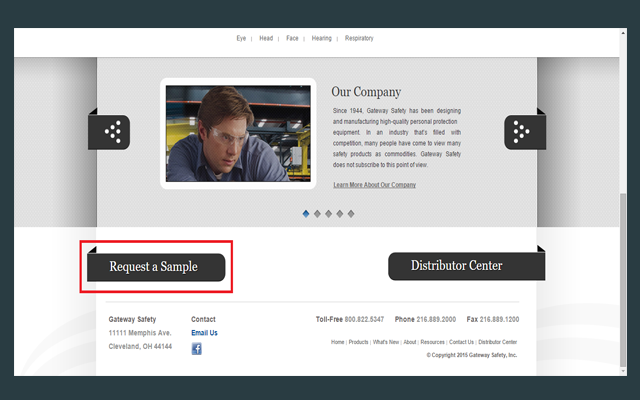Open the footer Contact Us link
Screen dimensions: 640x400
461,342
